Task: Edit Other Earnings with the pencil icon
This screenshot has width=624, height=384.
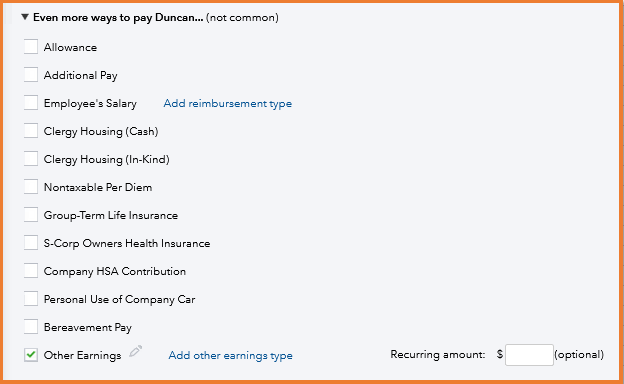Action: coord(135,351)
